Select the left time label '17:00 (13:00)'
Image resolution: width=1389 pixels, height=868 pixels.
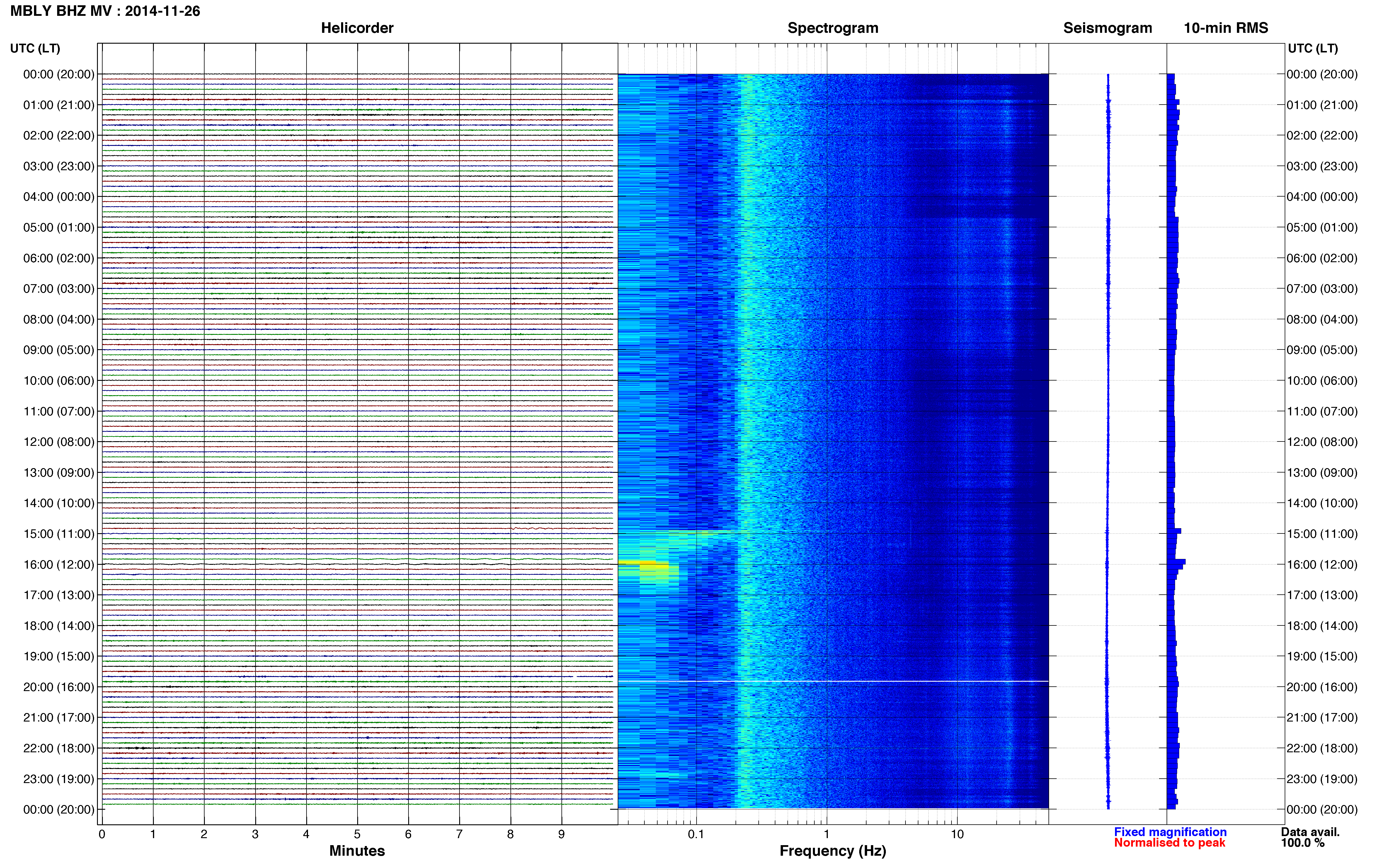click(59, 595)
